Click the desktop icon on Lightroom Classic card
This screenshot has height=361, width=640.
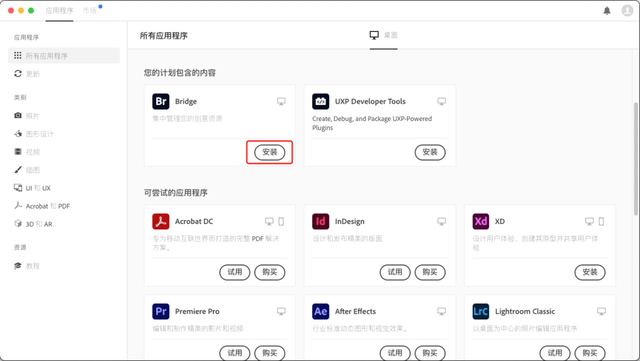601,311
